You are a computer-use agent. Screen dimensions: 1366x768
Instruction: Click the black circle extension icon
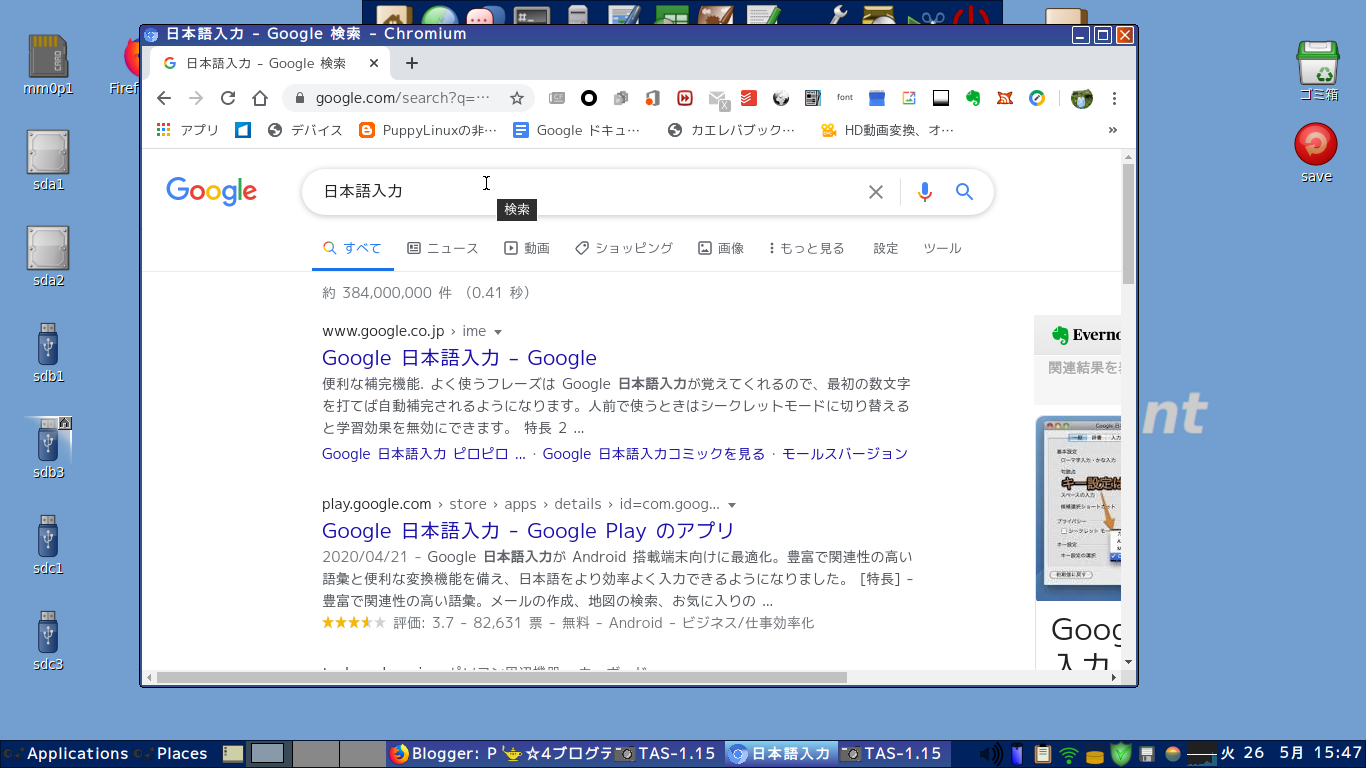(x=589, y=98)
